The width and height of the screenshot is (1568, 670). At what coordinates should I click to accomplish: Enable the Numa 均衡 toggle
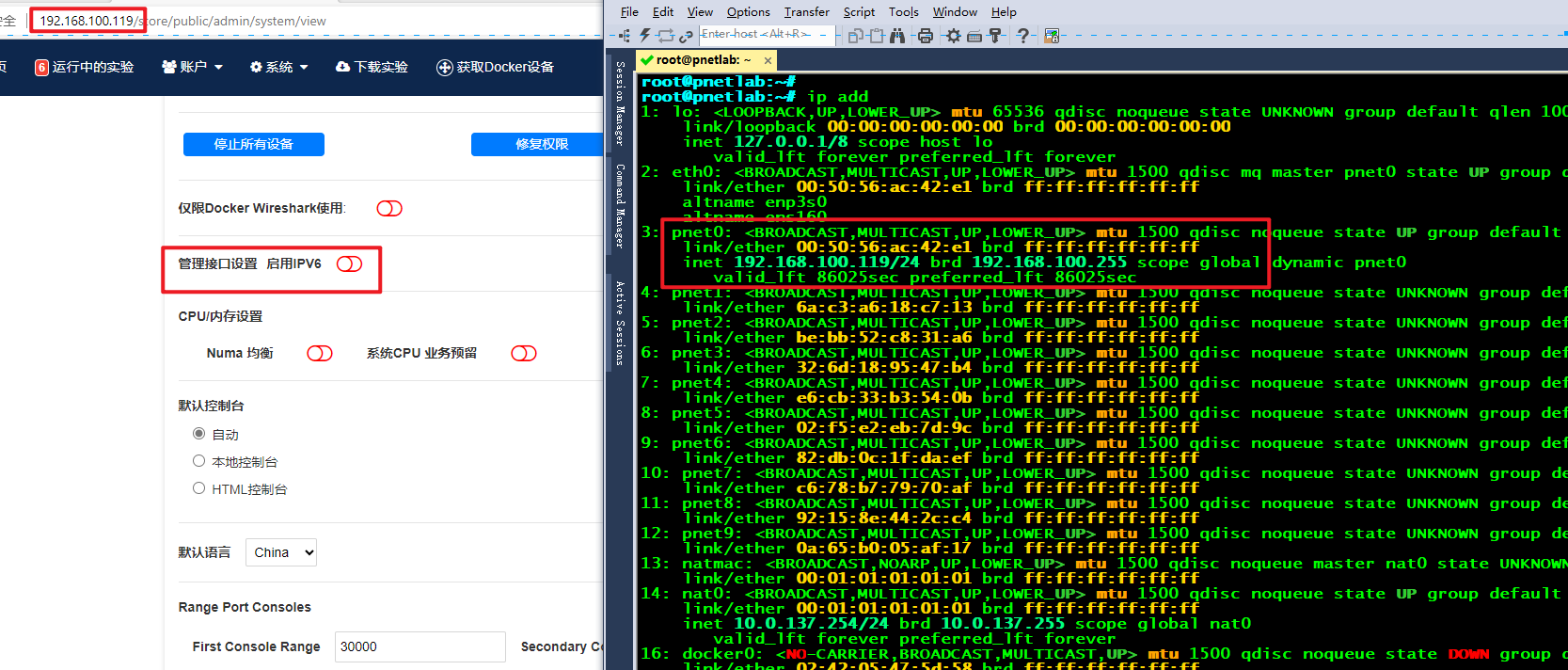(320, 353)
